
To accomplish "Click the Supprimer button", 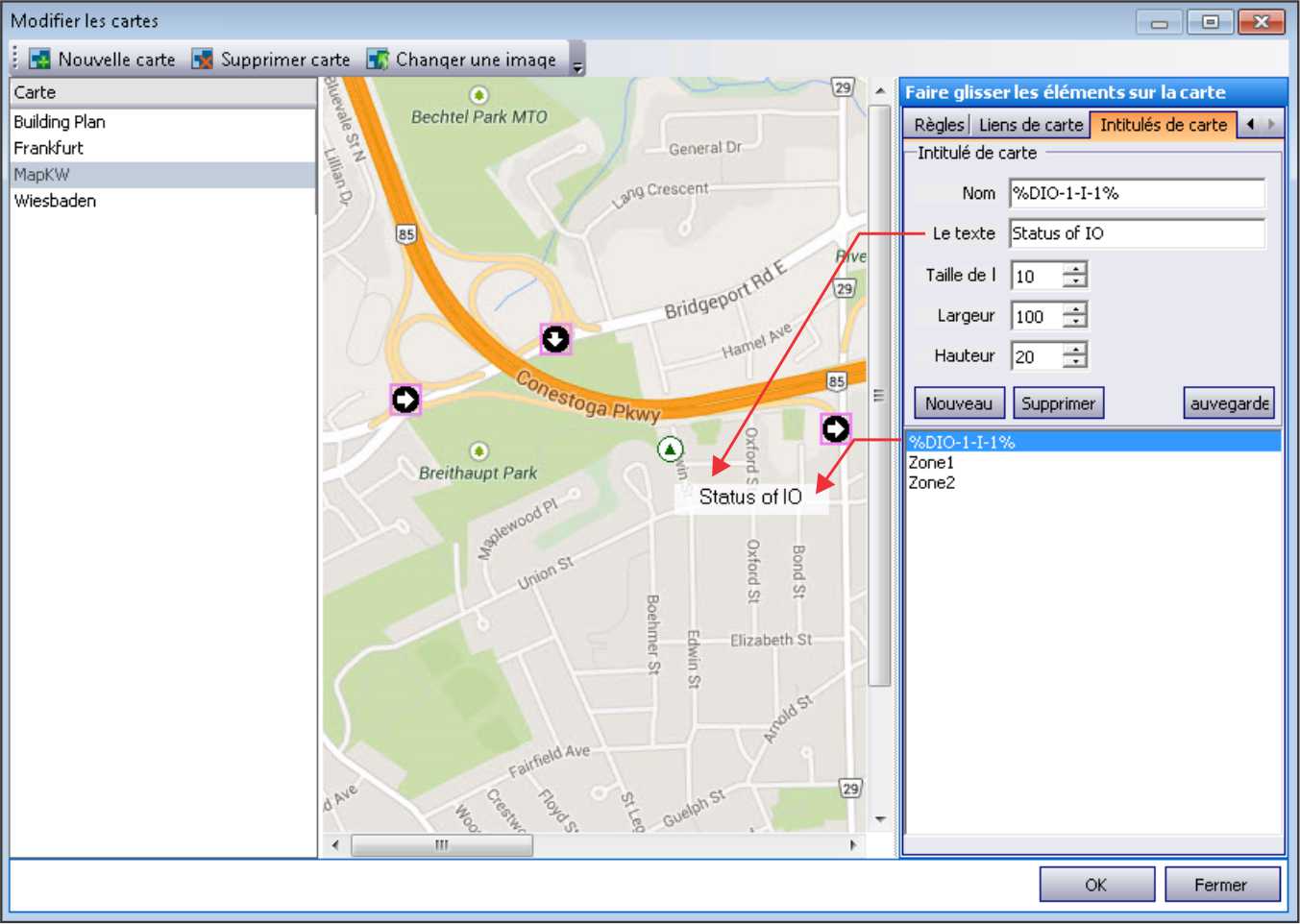I will click(1058, 403).
